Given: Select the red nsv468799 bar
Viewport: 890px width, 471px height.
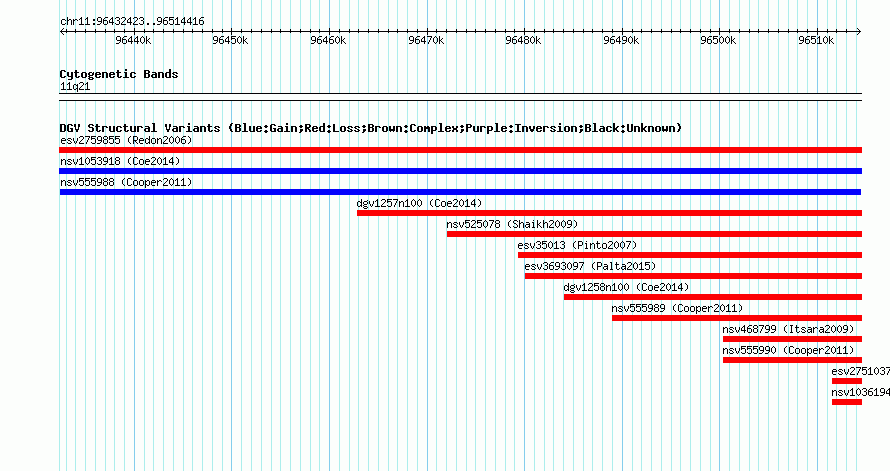Looking at the screenshot, I should coord(792,339).
